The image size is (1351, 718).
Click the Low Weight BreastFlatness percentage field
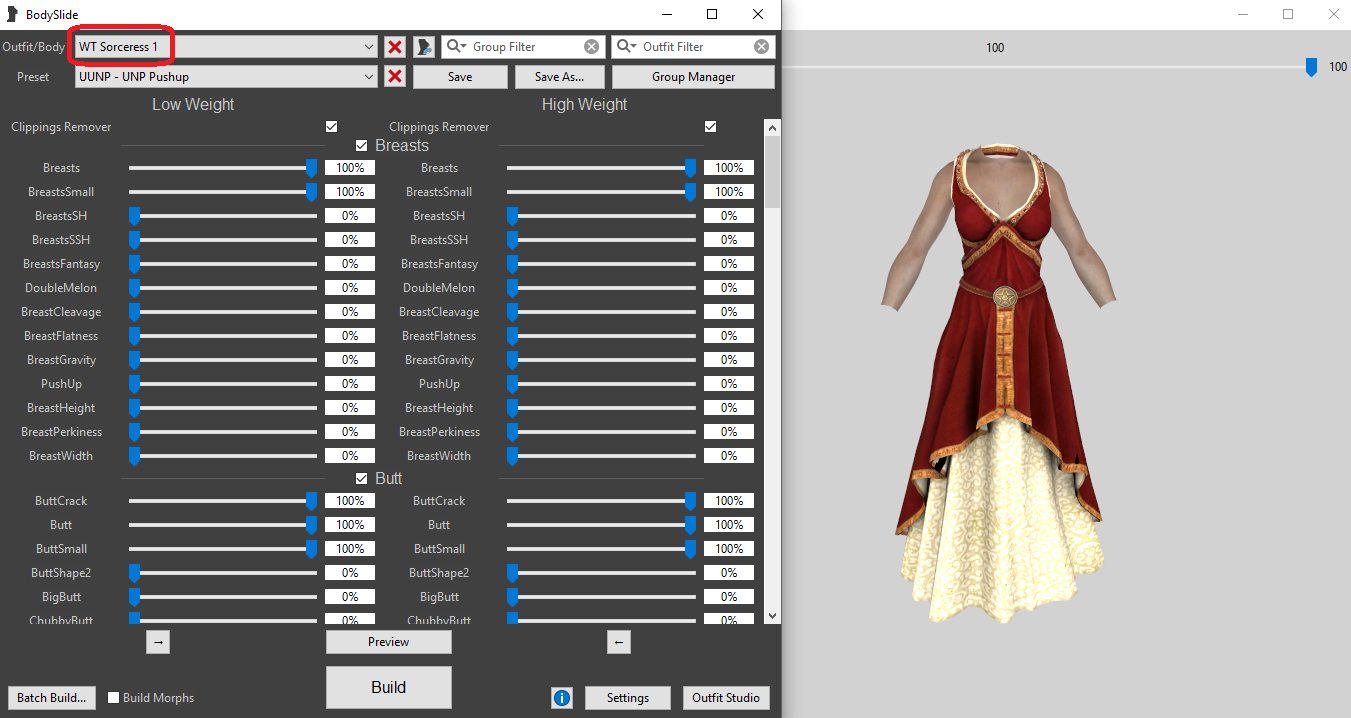tap(350, 336)
